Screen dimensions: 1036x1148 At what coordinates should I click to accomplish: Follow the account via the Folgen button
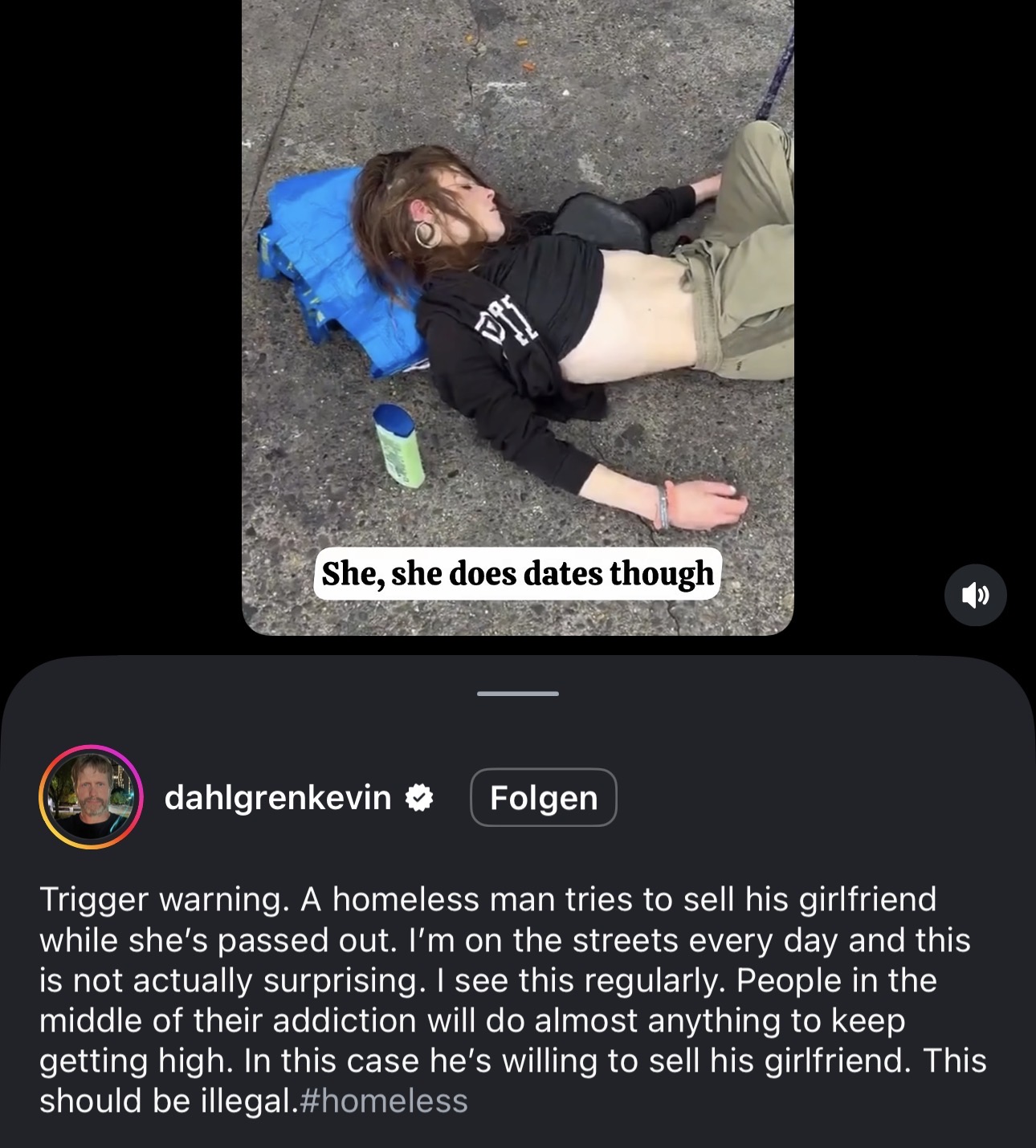(544, 797)
